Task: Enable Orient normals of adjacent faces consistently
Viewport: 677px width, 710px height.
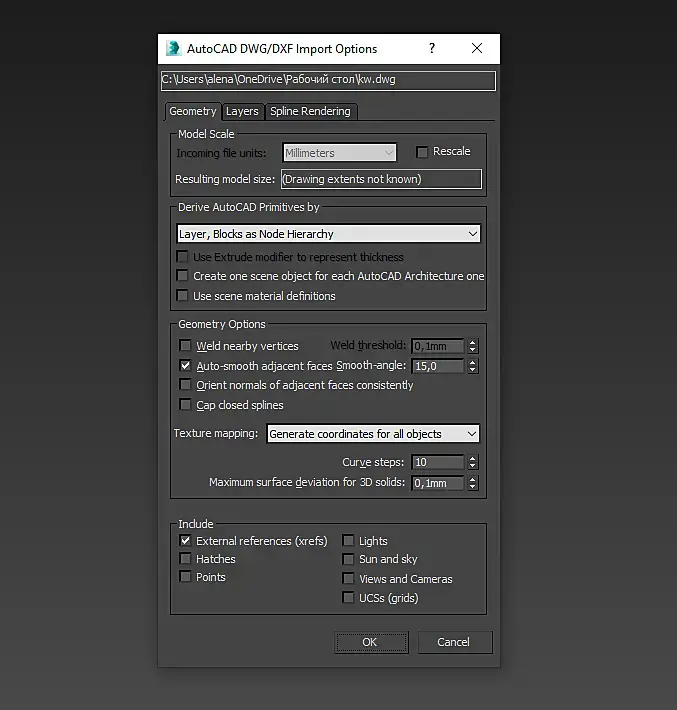Action: (185, 385)
